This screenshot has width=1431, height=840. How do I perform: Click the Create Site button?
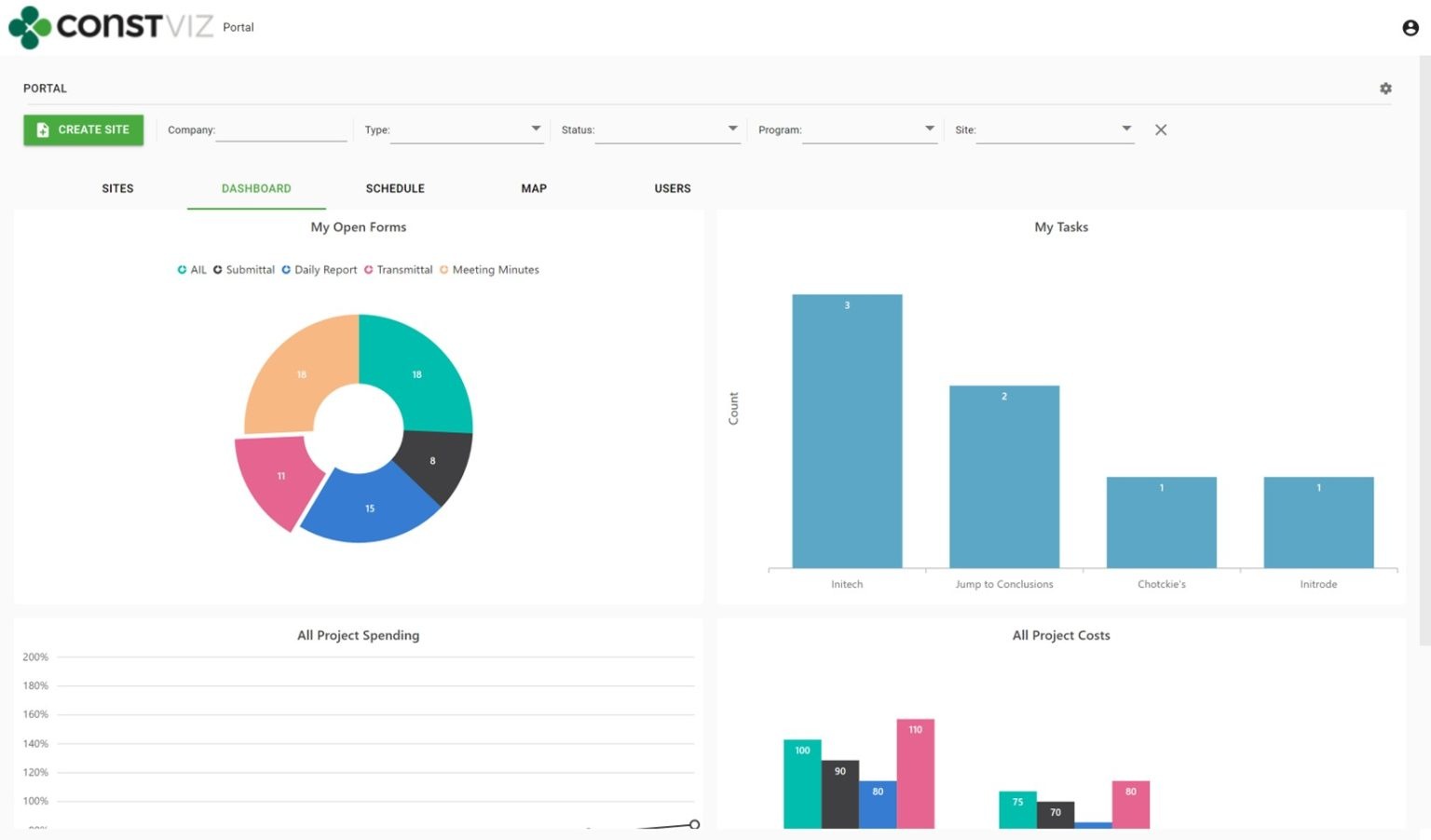click(x=83, y=129)
